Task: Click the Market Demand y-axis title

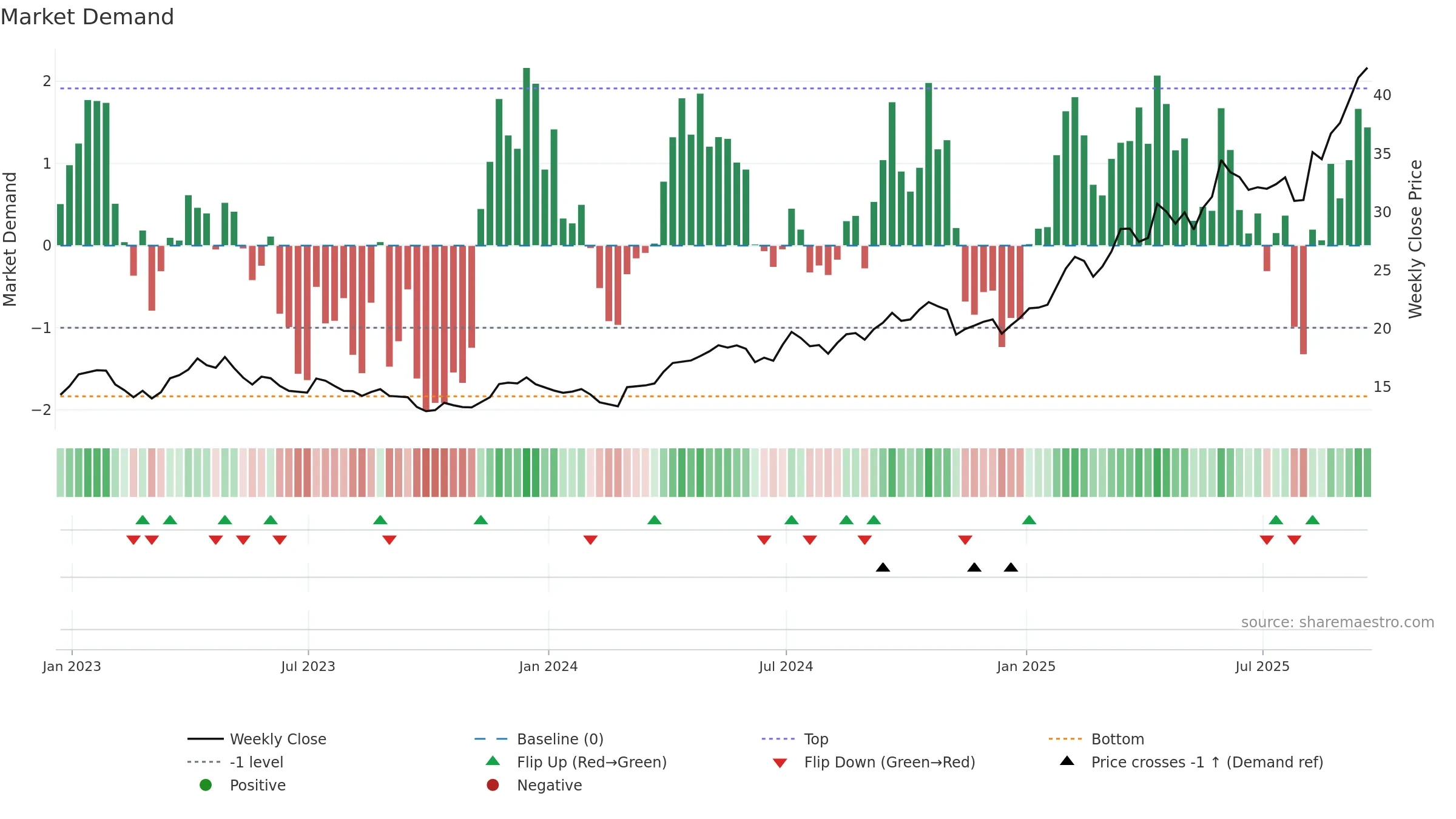Action: 10,239
